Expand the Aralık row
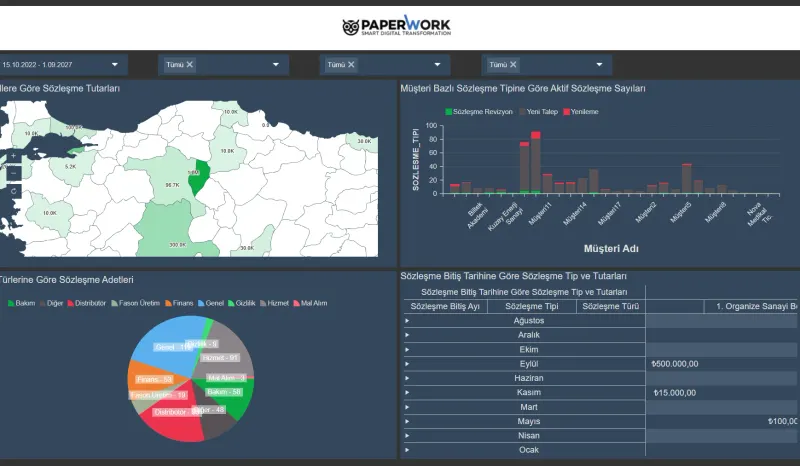800x466 pixels. 407,335
